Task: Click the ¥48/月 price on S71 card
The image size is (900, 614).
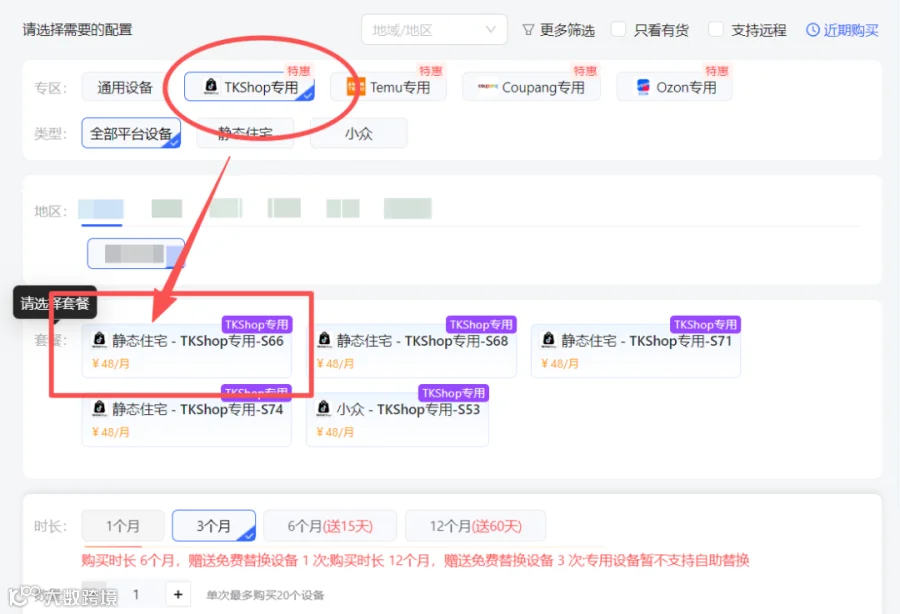Action: coord(560,363)
